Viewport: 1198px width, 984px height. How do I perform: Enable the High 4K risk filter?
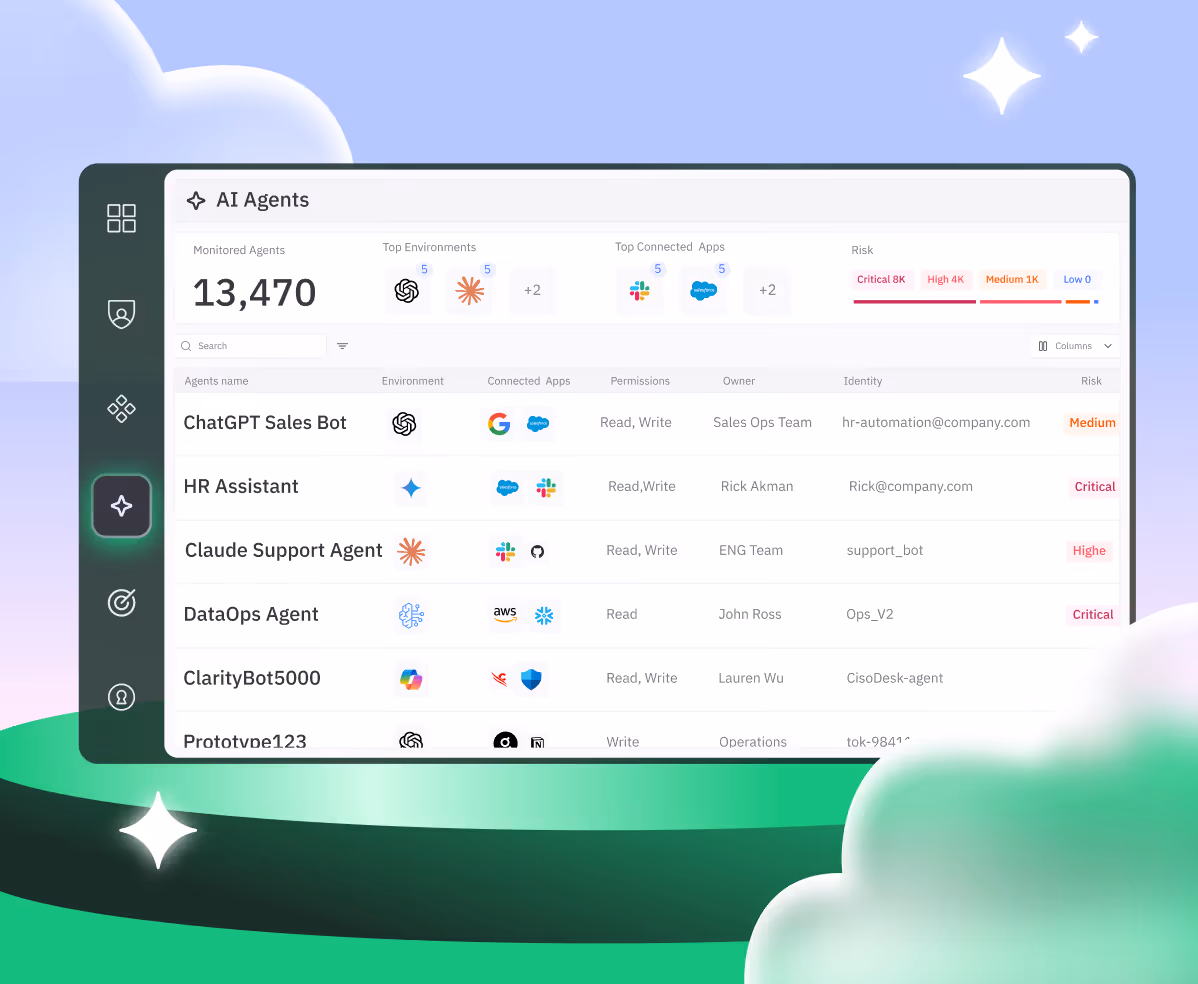click(945, 279)
